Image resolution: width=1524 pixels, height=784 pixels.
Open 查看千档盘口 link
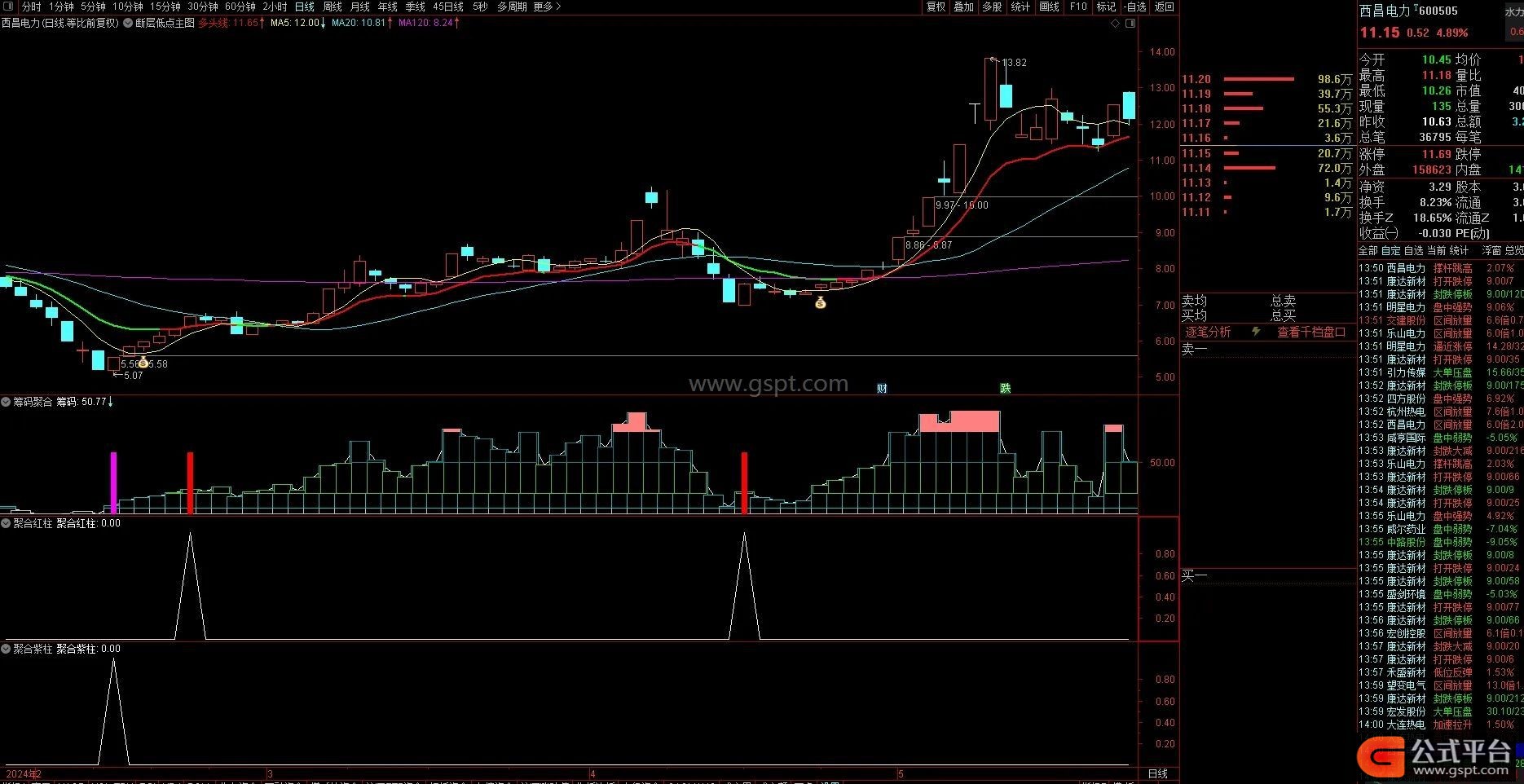pos(1310,332)
